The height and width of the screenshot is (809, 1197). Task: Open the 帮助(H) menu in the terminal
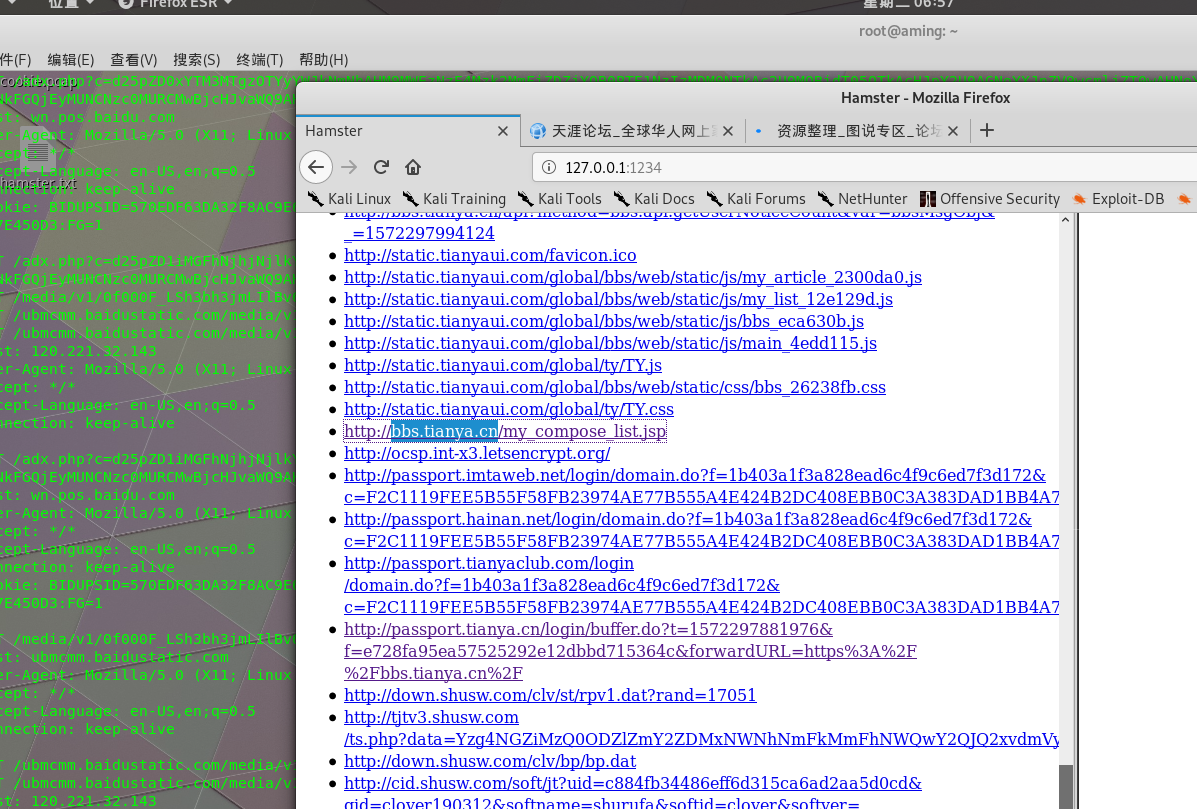point(324,60)
